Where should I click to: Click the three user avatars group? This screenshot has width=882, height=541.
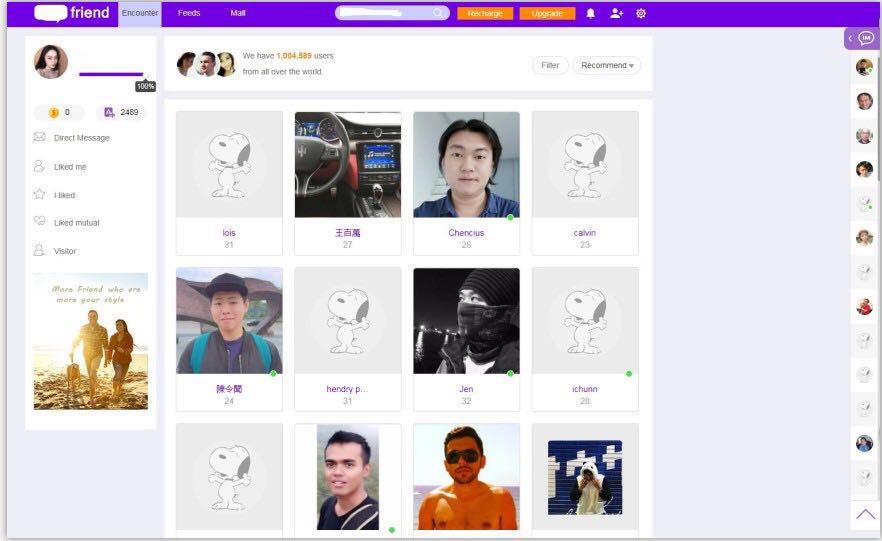206,64
